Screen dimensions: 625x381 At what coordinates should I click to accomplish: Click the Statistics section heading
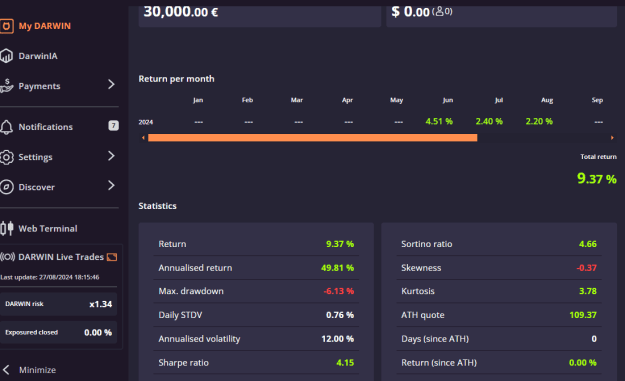(x=157, y=206)
